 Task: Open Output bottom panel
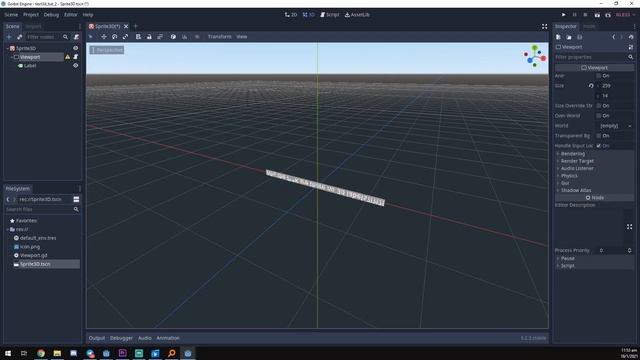(97, 338)
